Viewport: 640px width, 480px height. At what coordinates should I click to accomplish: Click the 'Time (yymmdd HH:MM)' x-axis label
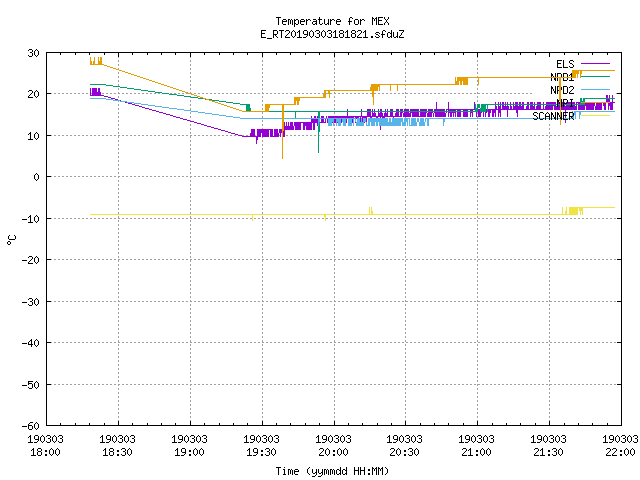332,471
